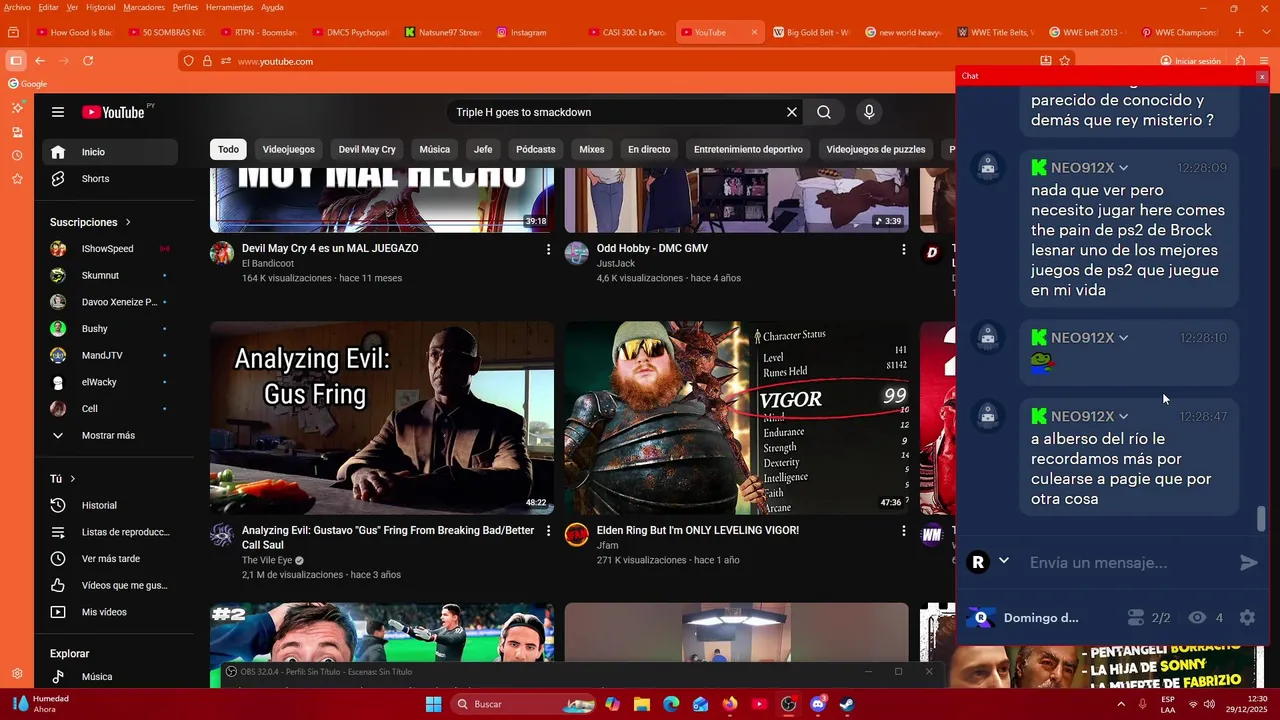The height and width of the screenshot is (720, 1280).
Task: Open Windows Start menu
Action: tap(433, 704)
